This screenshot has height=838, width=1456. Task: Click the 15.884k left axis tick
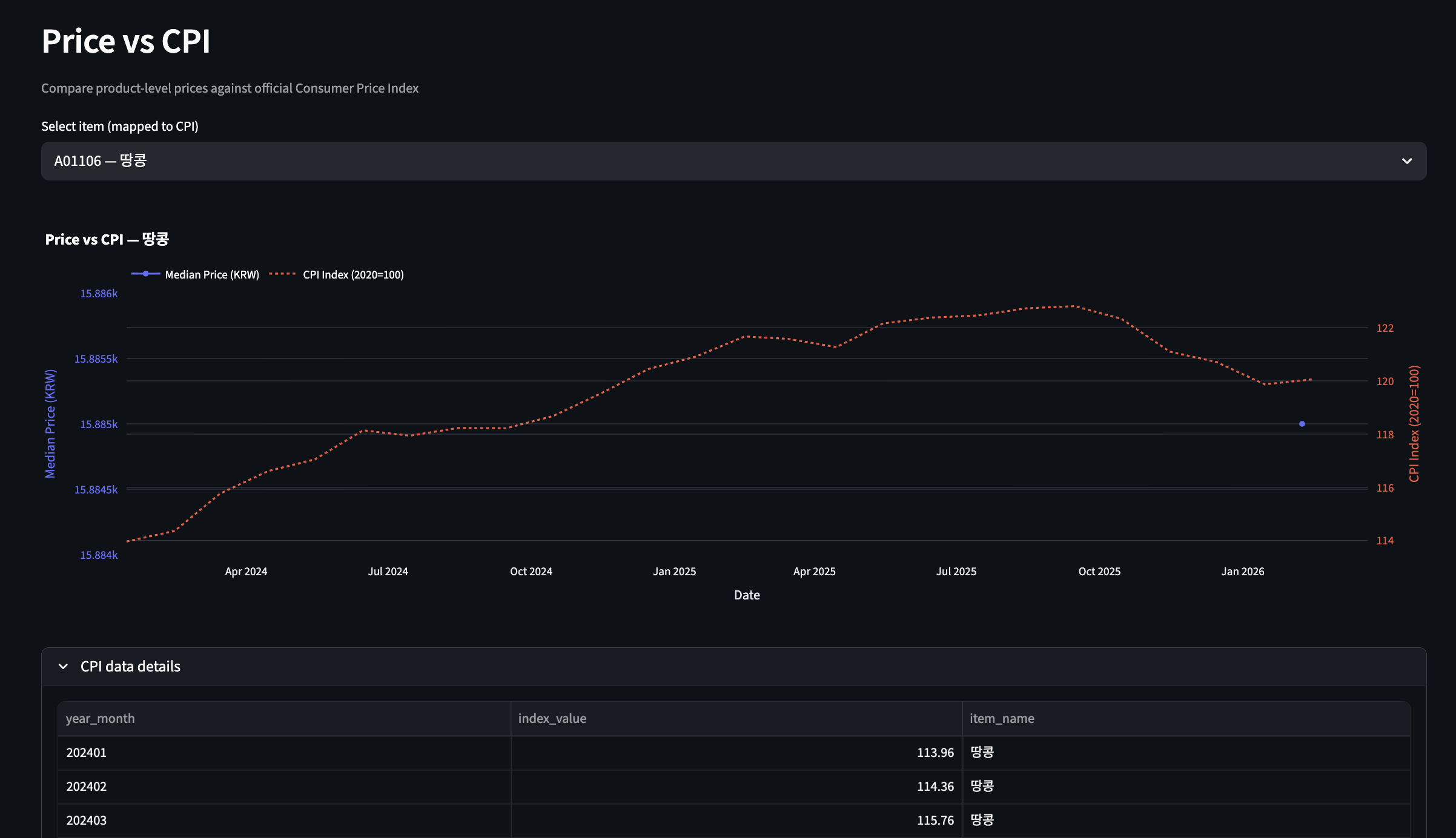tap(99, 555)
